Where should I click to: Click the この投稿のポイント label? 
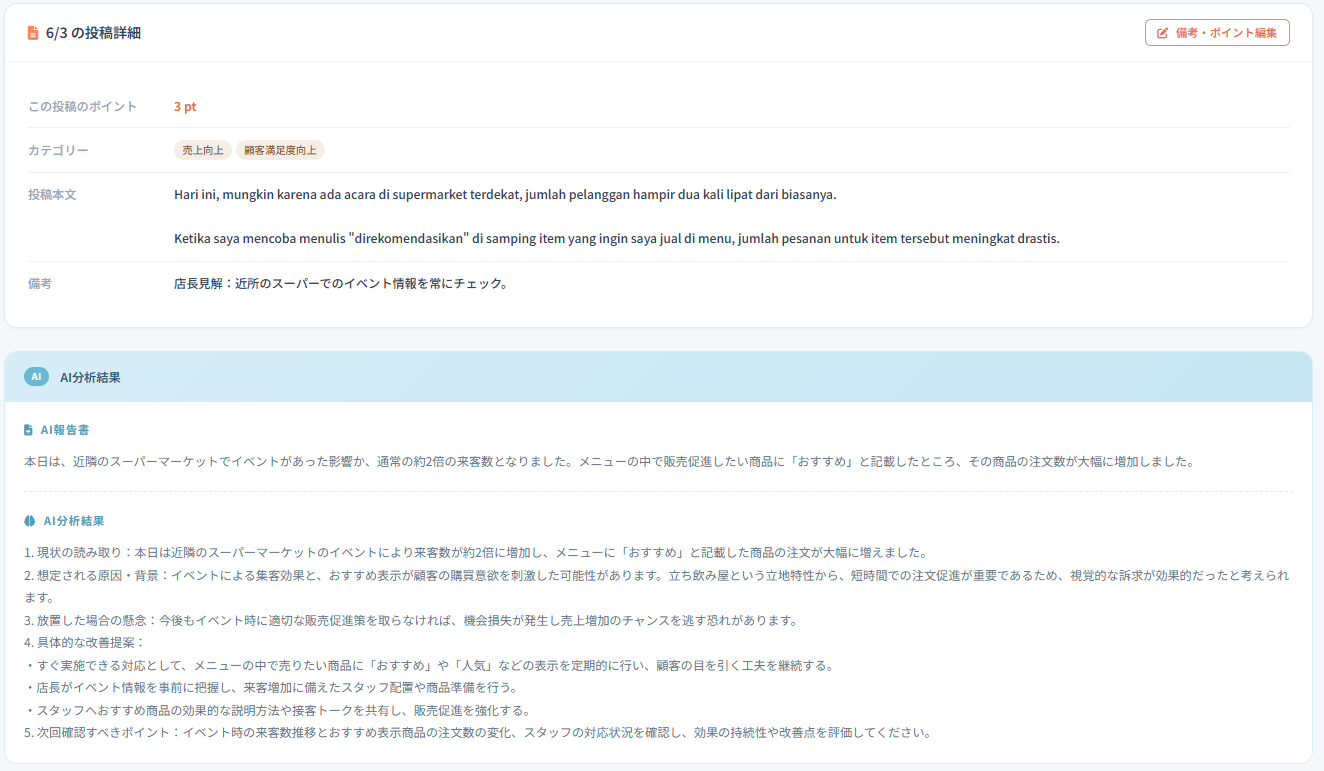tap(83, 106)
